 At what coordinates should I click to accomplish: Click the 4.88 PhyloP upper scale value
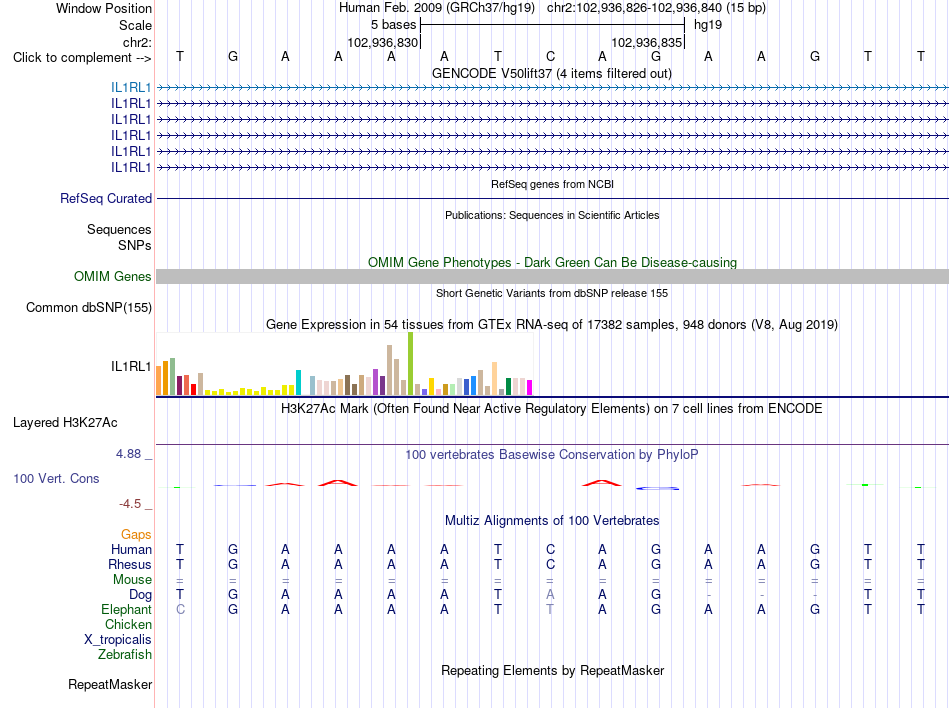tap(128, 454)
